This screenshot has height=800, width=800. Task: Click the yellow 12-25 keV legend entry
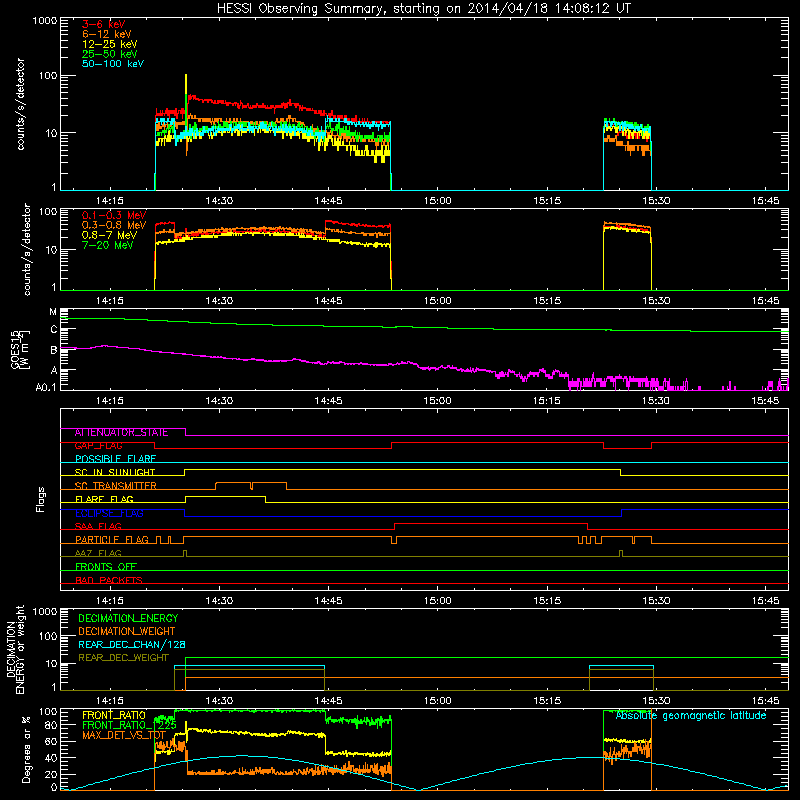pos(110,44)
